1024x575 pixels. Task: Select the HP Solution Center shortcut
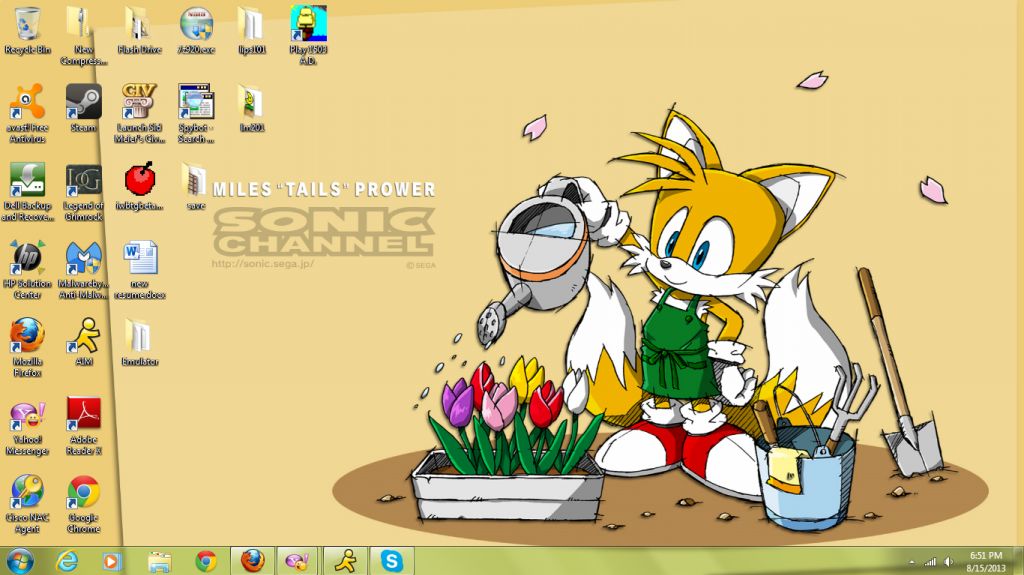click(x=27, y=270)
